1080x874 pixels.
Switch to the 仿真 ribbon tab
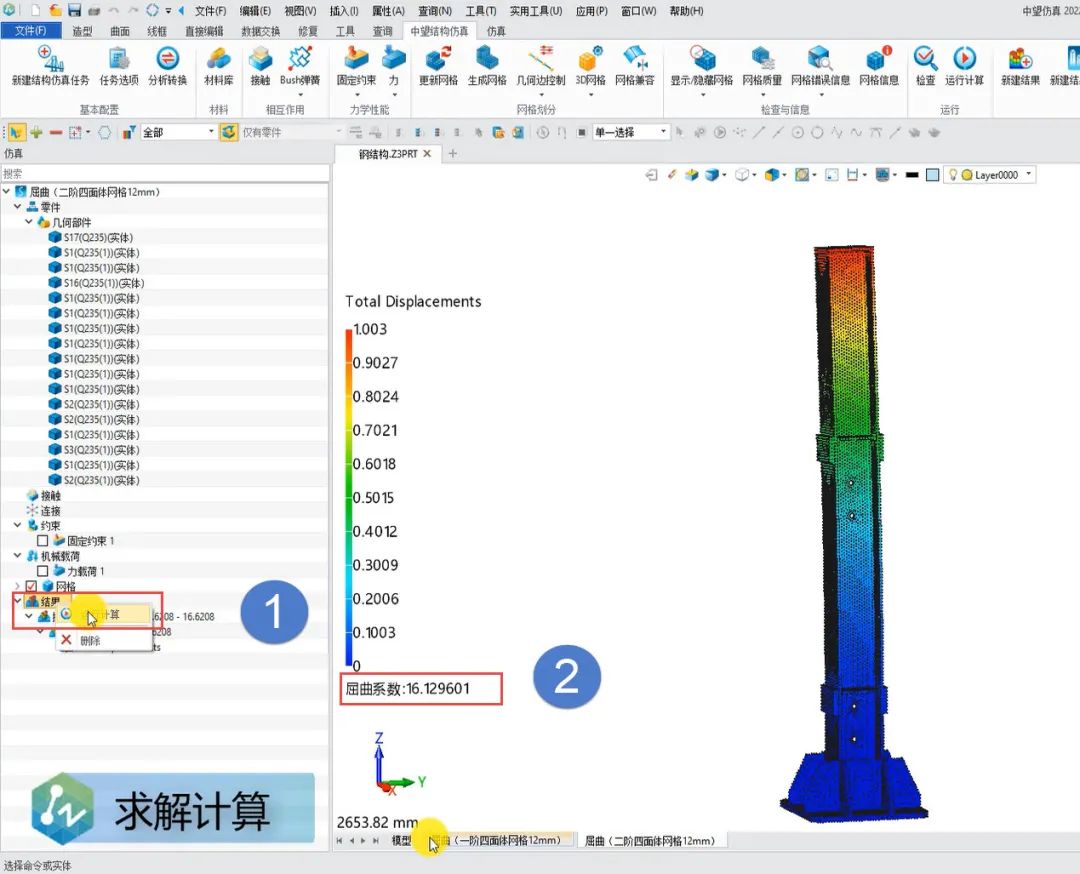[496, 31]
